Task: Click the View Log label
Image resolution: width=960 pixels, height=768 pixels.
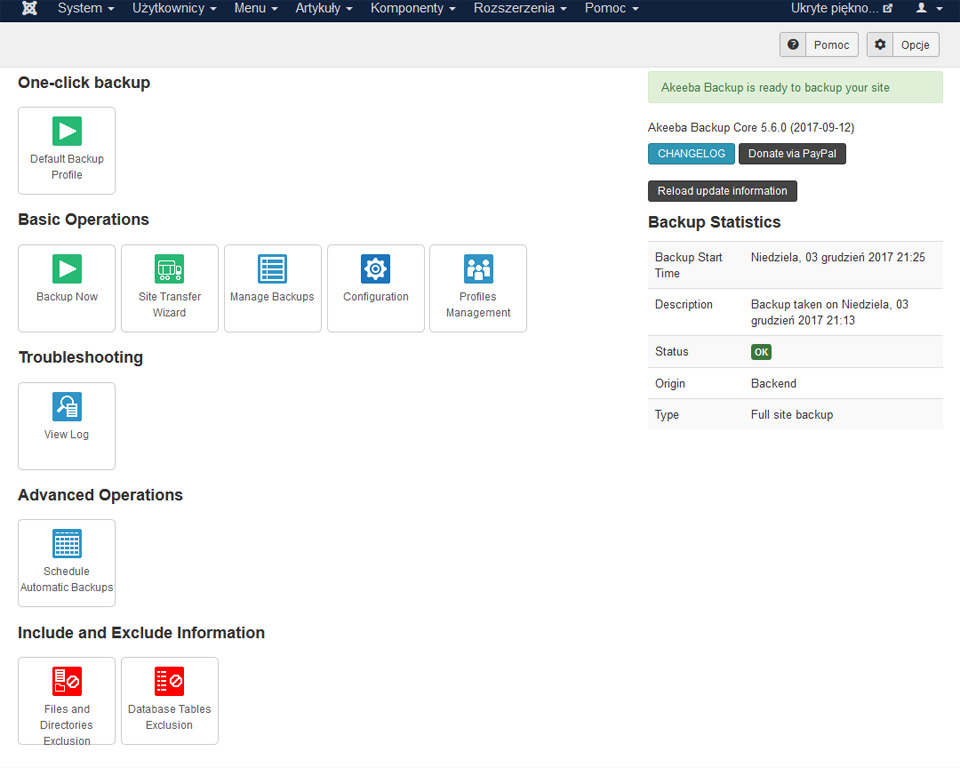Action: click(x=67, y=434)
